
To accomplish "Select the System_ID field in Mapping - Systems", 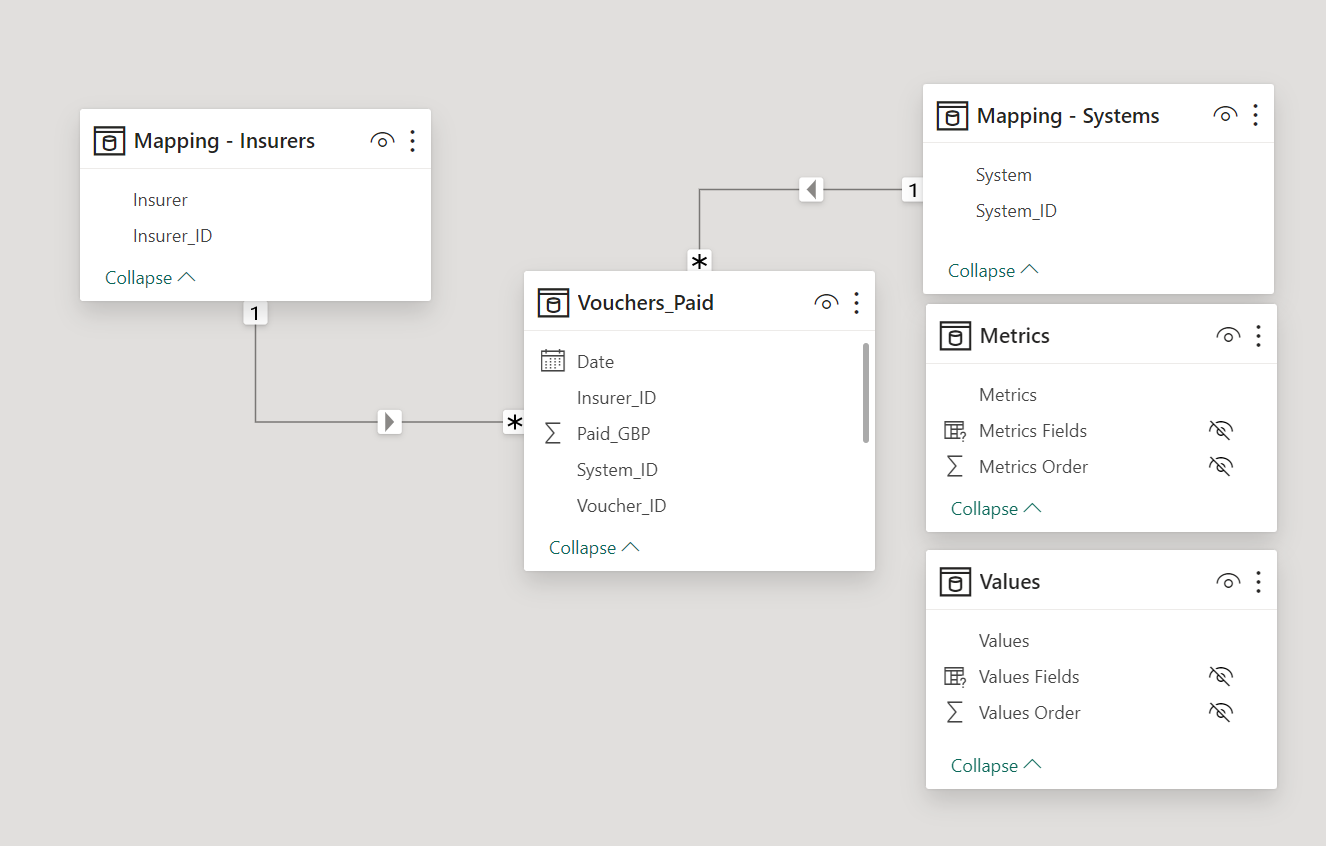I will [1098, 211].
